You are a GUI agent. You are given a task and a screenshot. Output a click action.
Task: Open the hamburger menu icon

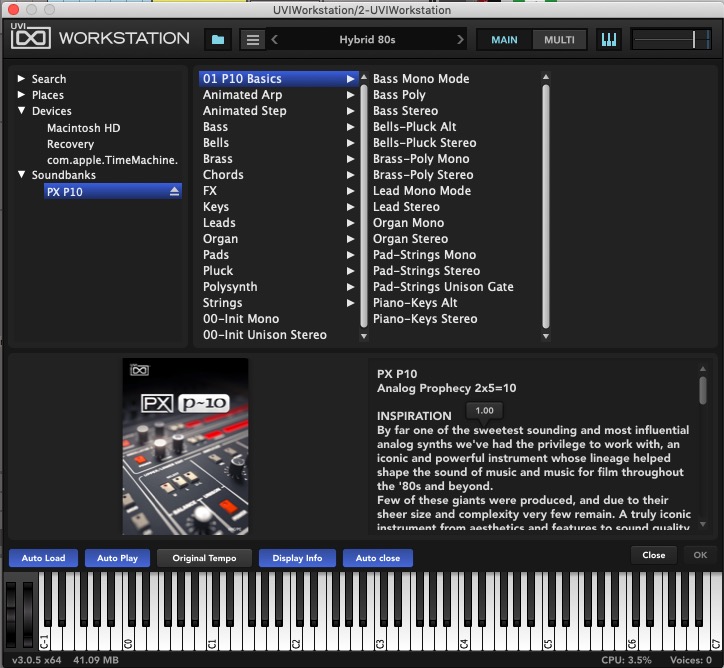click(x=252, y=40)
